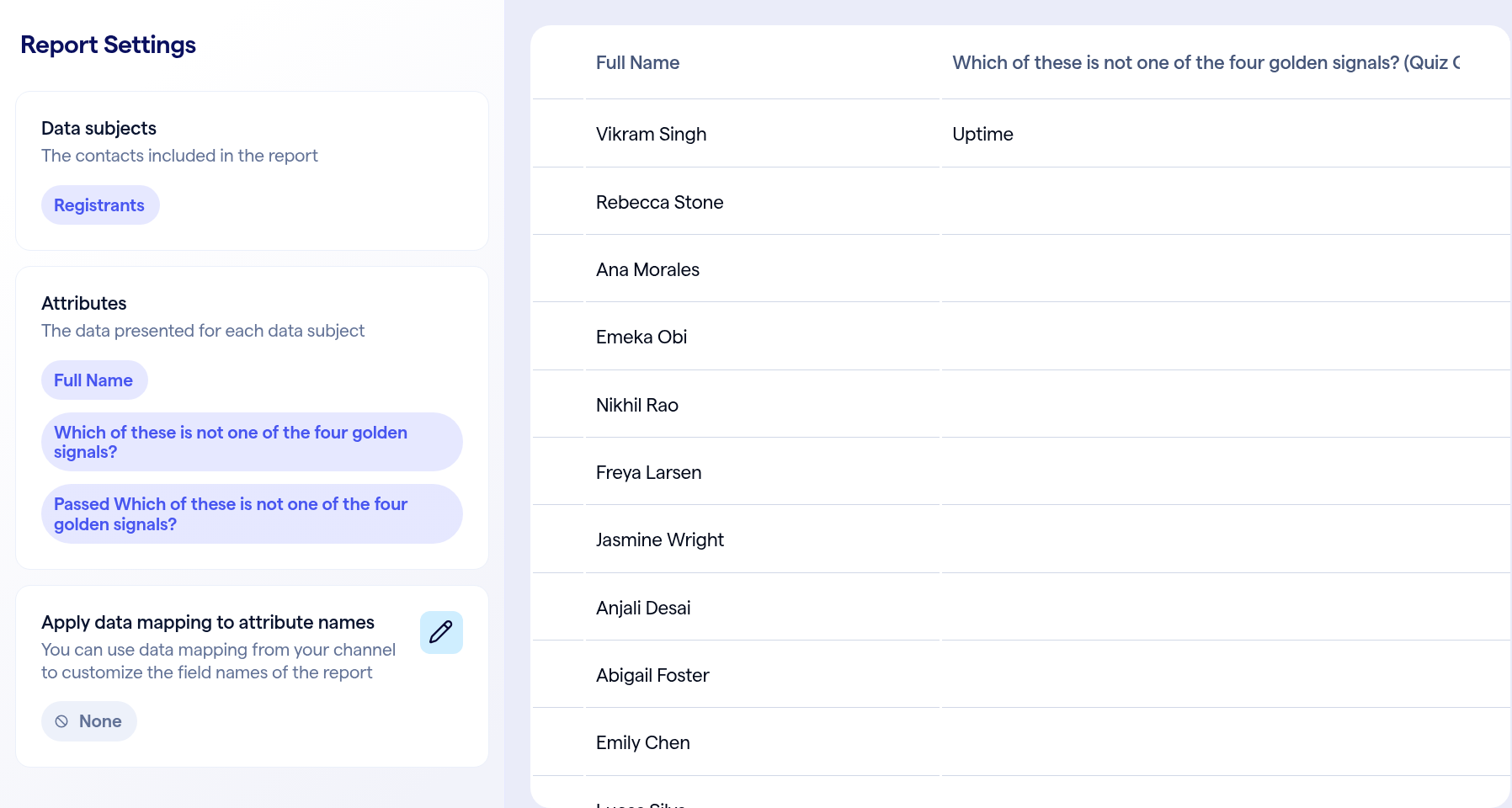This screenshot has width=1512, height=808.
Task: Select the Rebecca Stone row
Action: 1021,202
